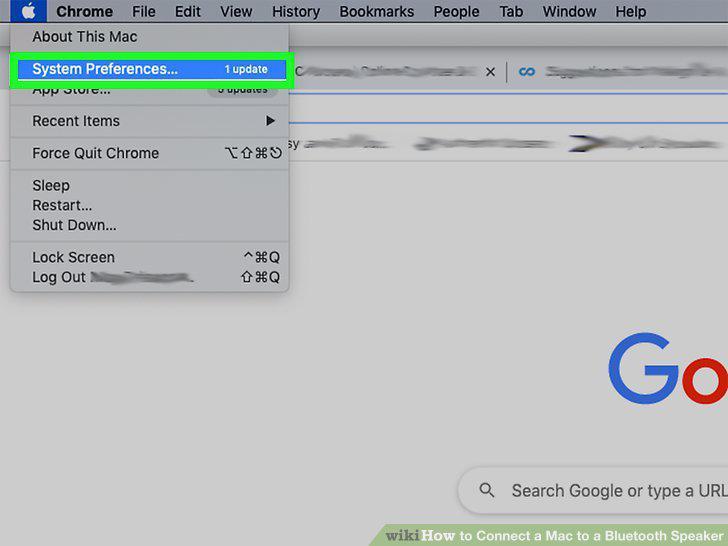Open the Window menu
This screenshot has width=728, height=546.
pyautogui.click(x=569, y=11)
